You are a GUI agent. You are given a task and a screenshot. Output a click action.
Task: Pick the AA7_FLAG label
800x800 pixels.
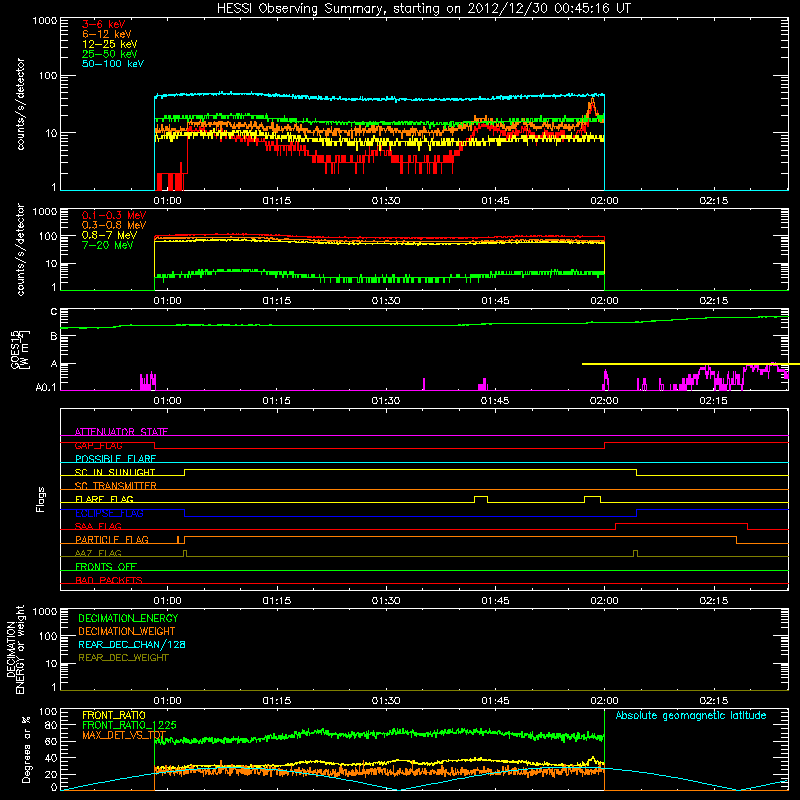click(98, 553)
